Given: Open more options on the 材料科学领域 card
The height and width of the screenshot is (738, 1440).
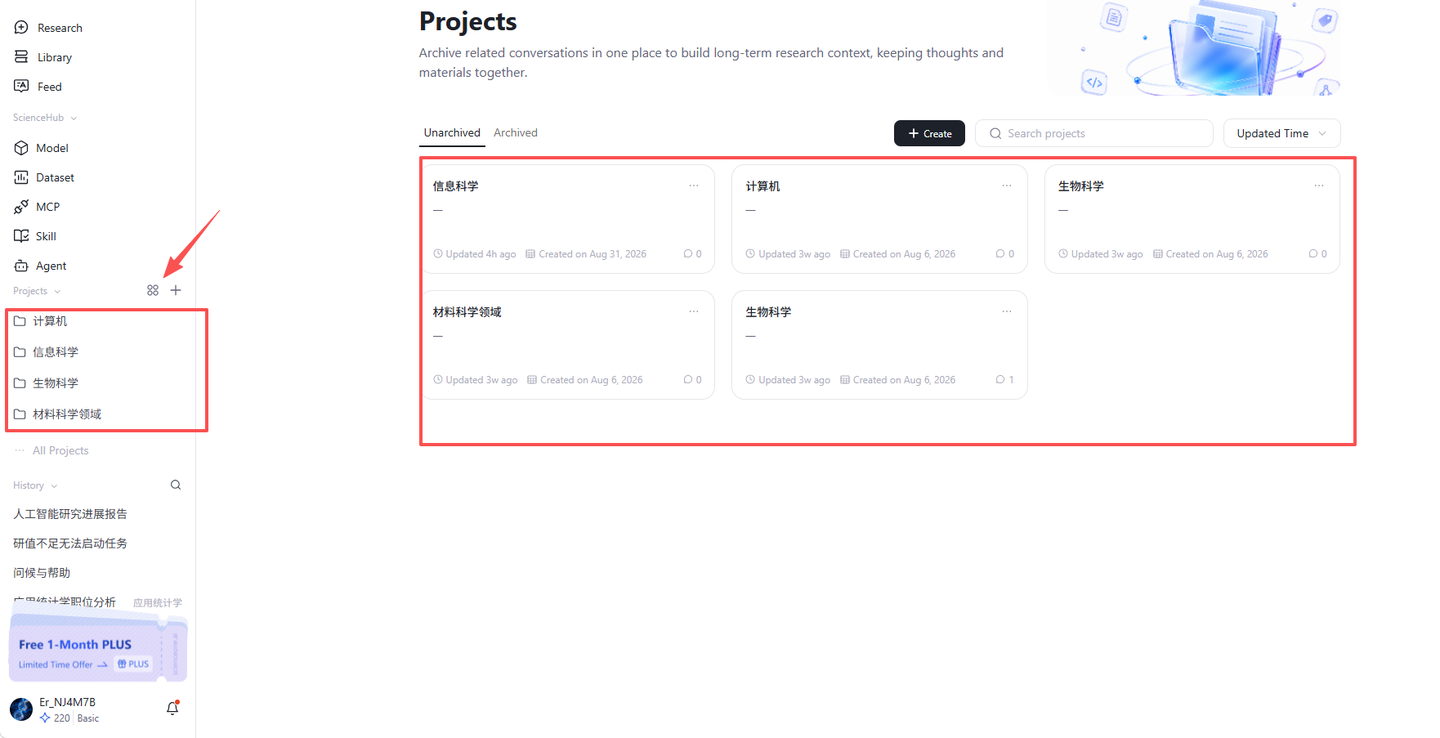Looking at the screenshot, I should [694, 312].
